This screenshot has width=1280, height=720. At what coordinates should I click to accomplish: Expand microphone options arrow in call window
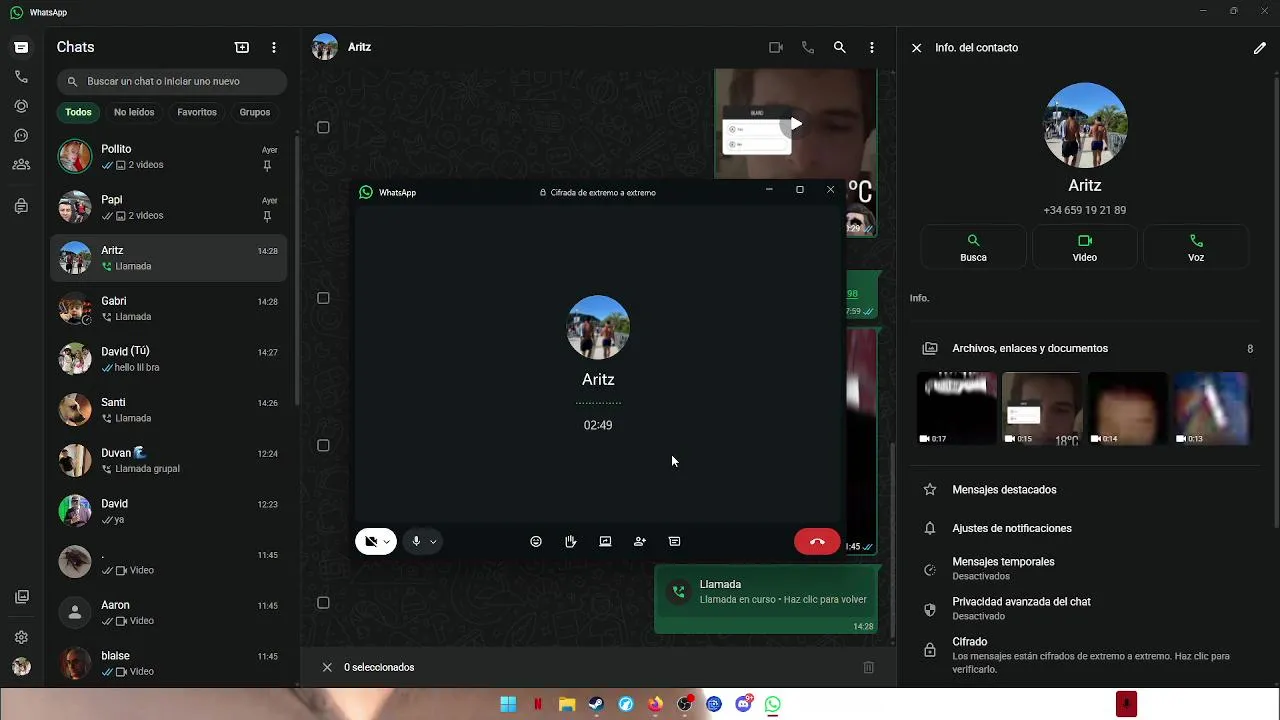pos(433,542)
